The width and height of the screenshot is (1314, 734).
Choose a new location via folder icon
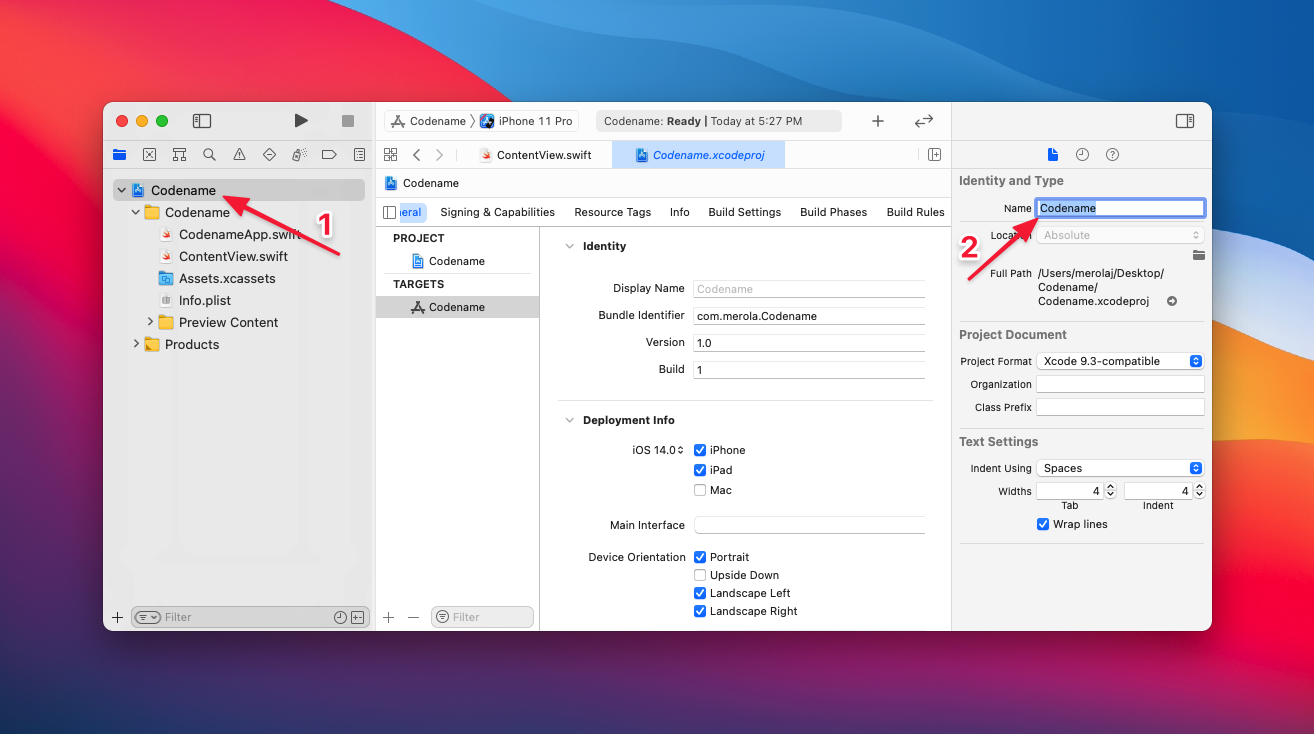[1198, 255]
